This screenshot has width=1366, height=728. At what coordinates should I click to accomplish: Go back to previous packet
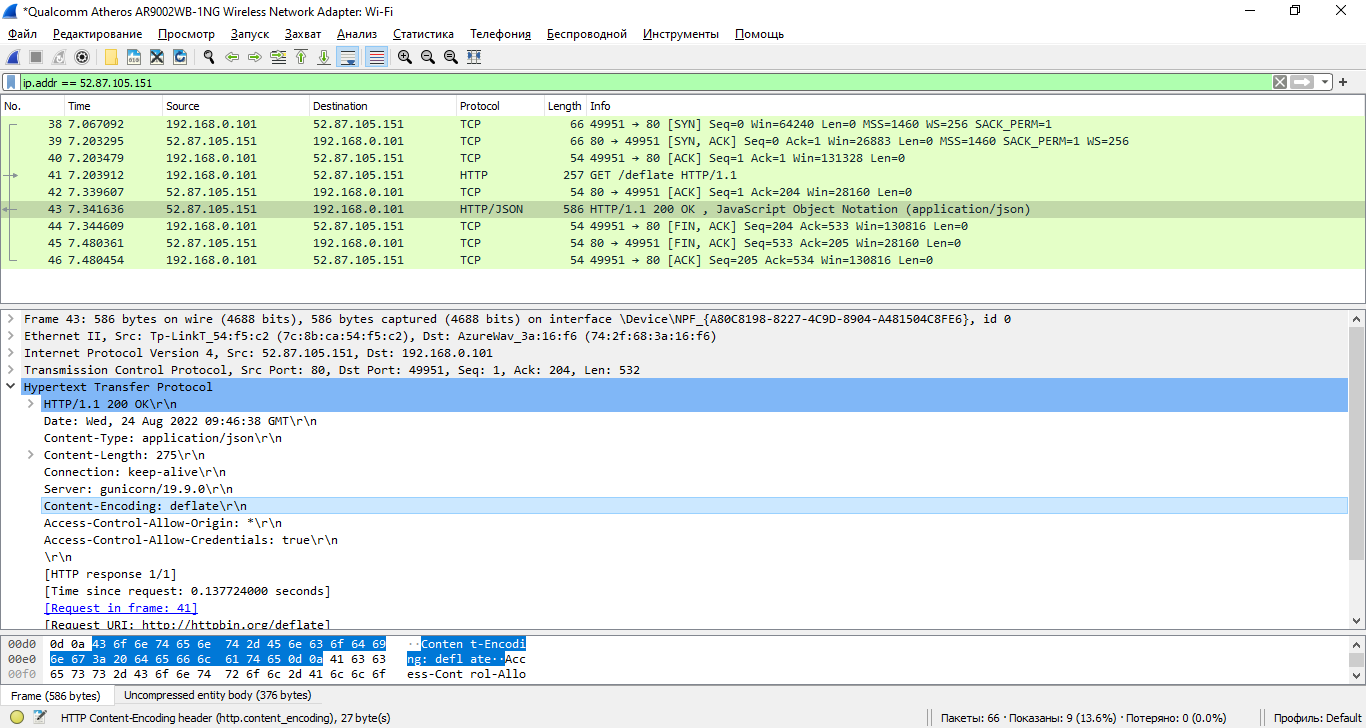pos(232,57)
